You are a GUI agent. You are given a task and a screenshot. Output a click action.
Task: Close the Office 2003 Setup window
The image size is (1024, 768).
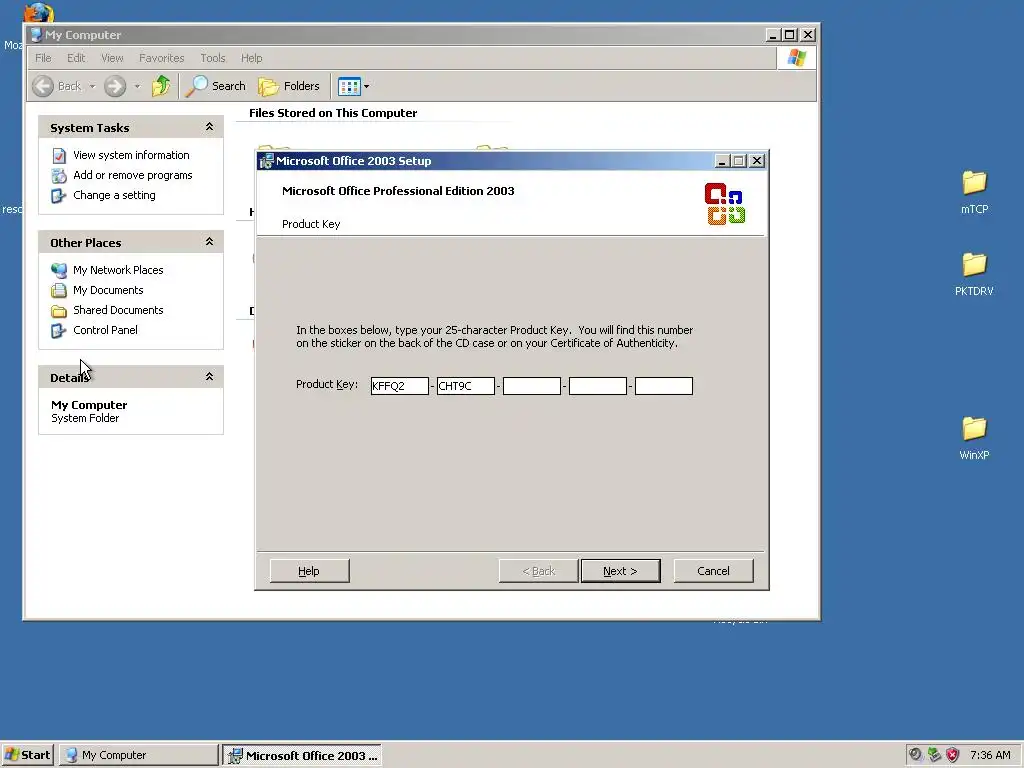(x=757, y=161)
